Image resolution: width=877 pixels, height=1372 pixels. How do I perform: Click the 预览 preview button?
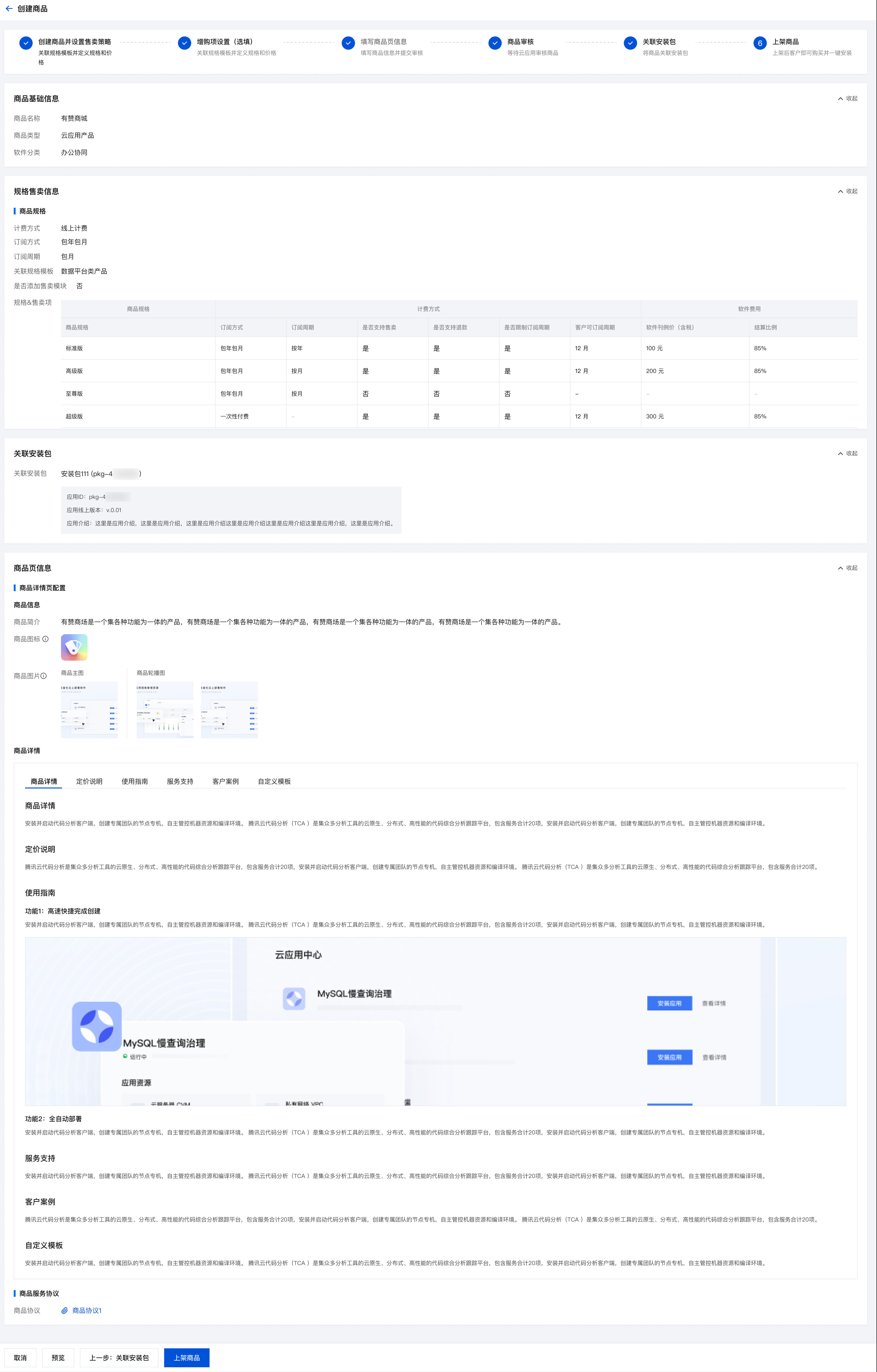pos(58,1358)
